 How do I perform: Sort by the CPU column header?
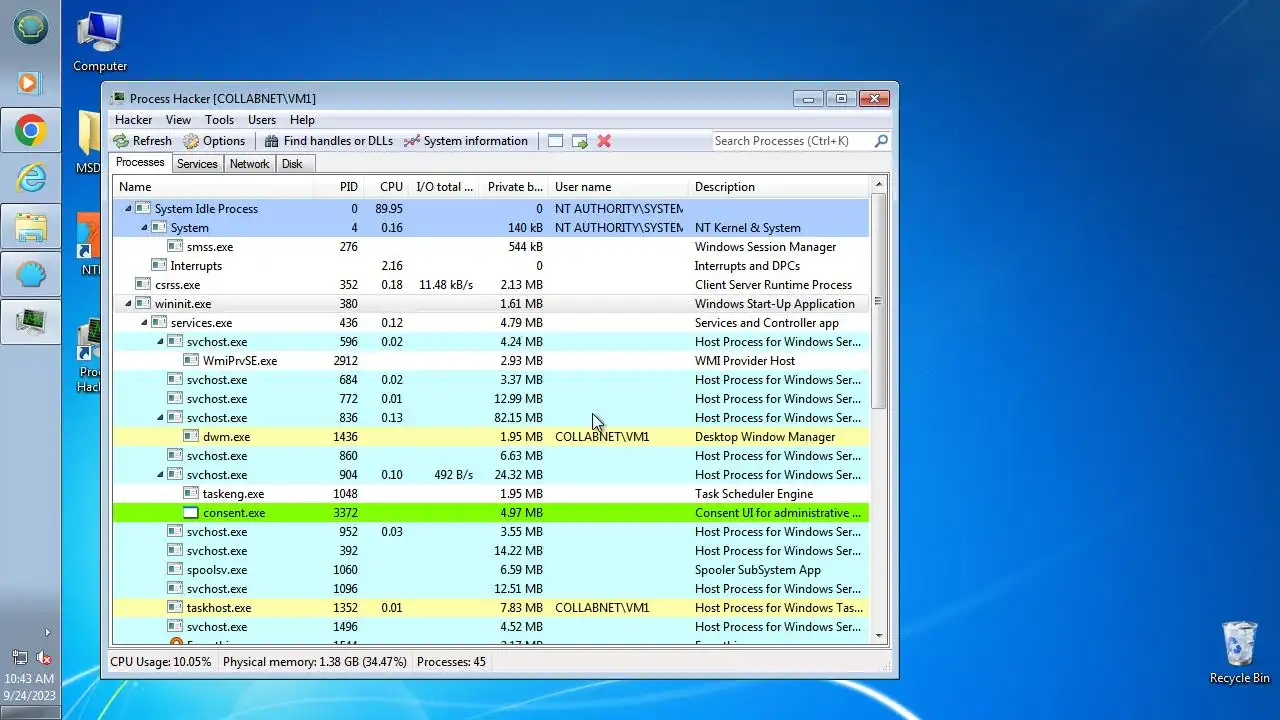click(386, 187)
